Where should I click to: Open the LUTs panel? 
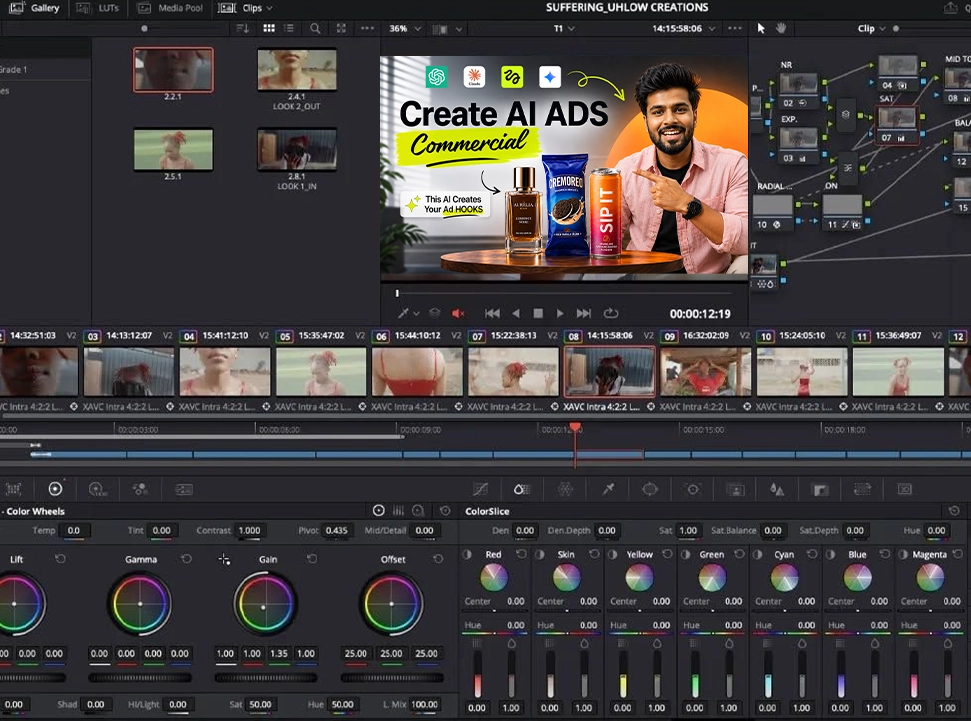click(97, 8)
